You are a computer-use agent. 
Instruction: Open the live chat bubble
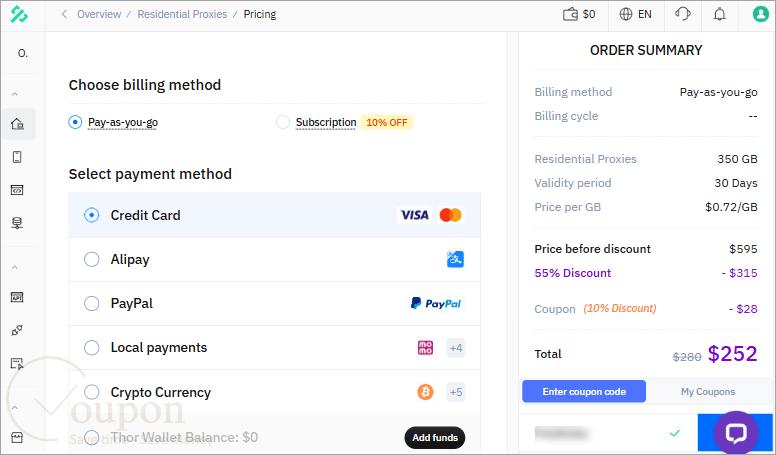click(x=736, y=433)
